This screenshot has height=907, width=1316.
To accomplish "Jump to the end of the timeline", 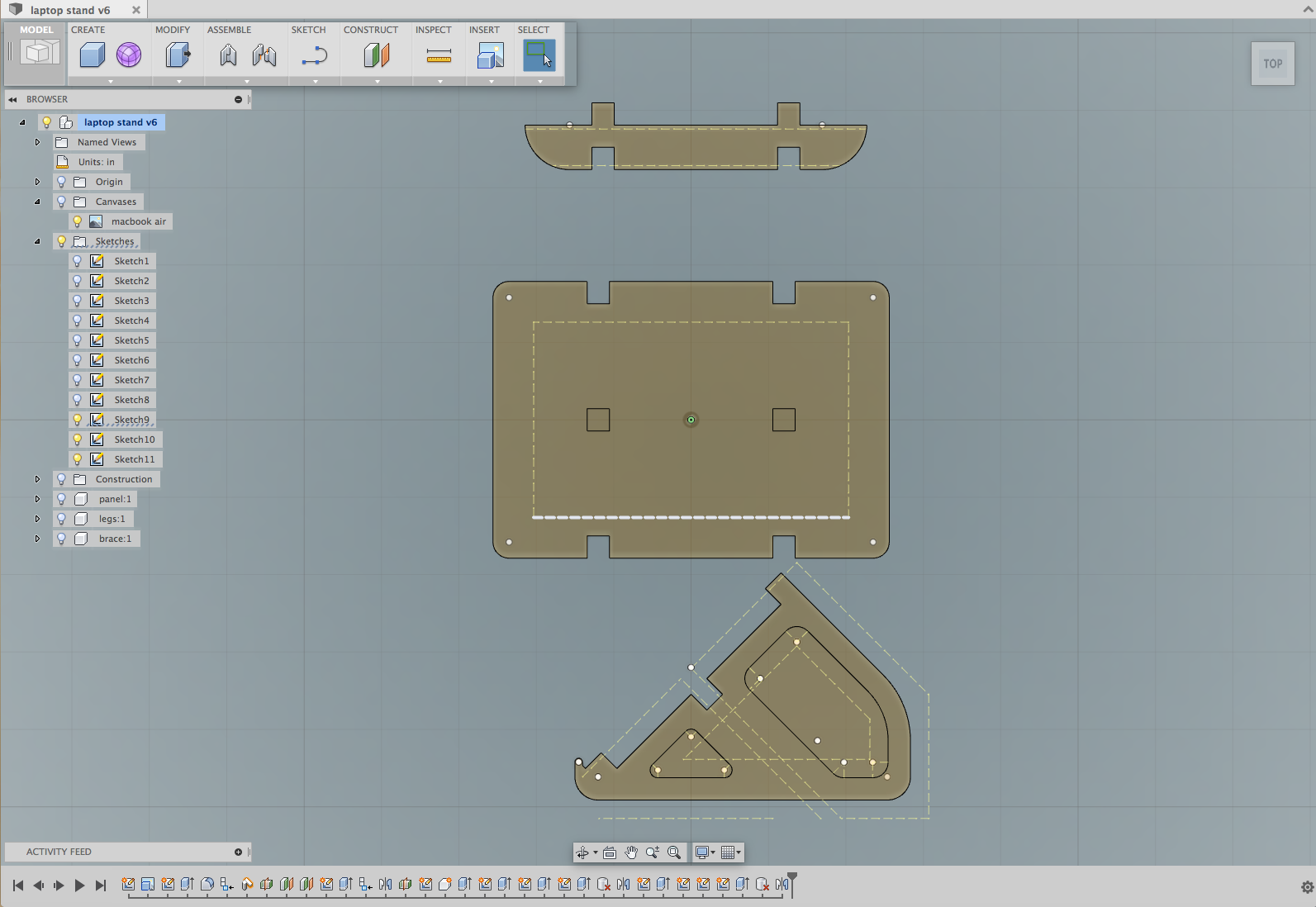I will (x=101, y=886).
